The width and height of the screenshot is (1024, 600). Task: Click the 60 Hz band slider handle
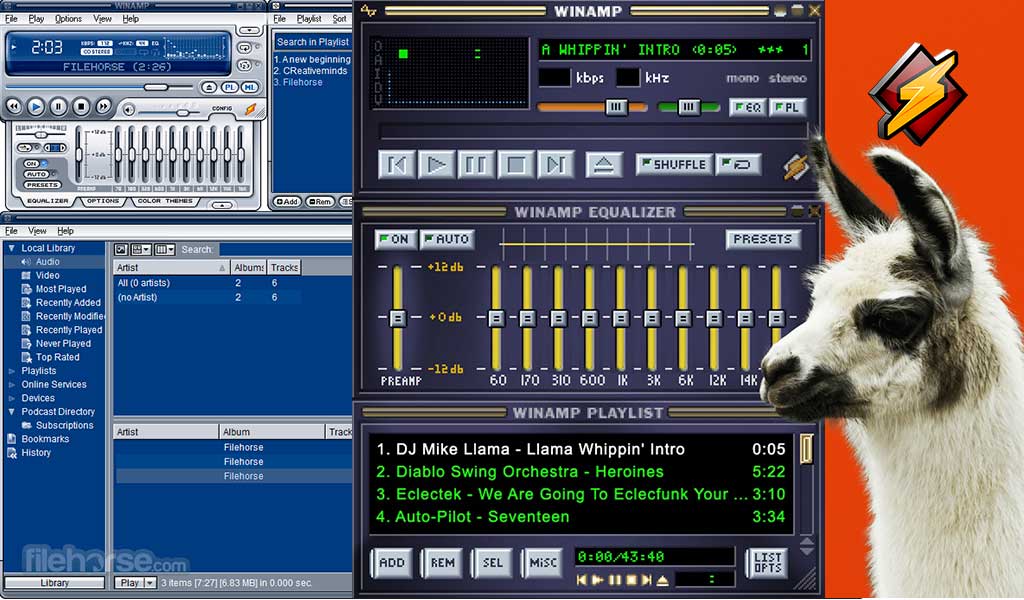496,318
